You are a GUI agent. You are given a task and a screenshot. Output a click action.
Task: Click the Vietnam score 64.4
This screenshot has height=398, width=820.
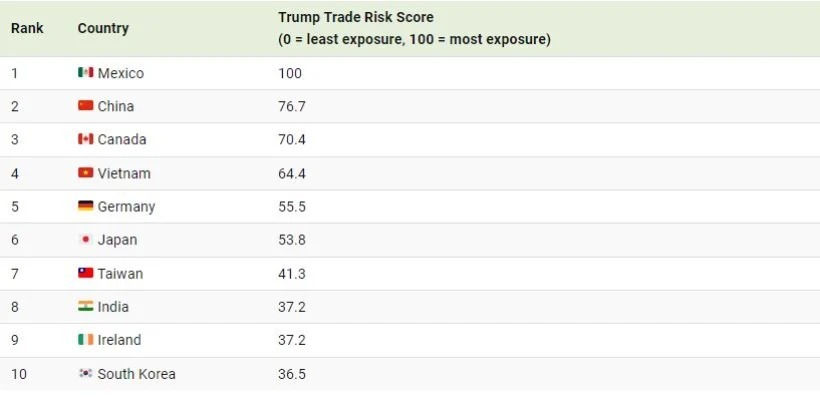point(292,174)
